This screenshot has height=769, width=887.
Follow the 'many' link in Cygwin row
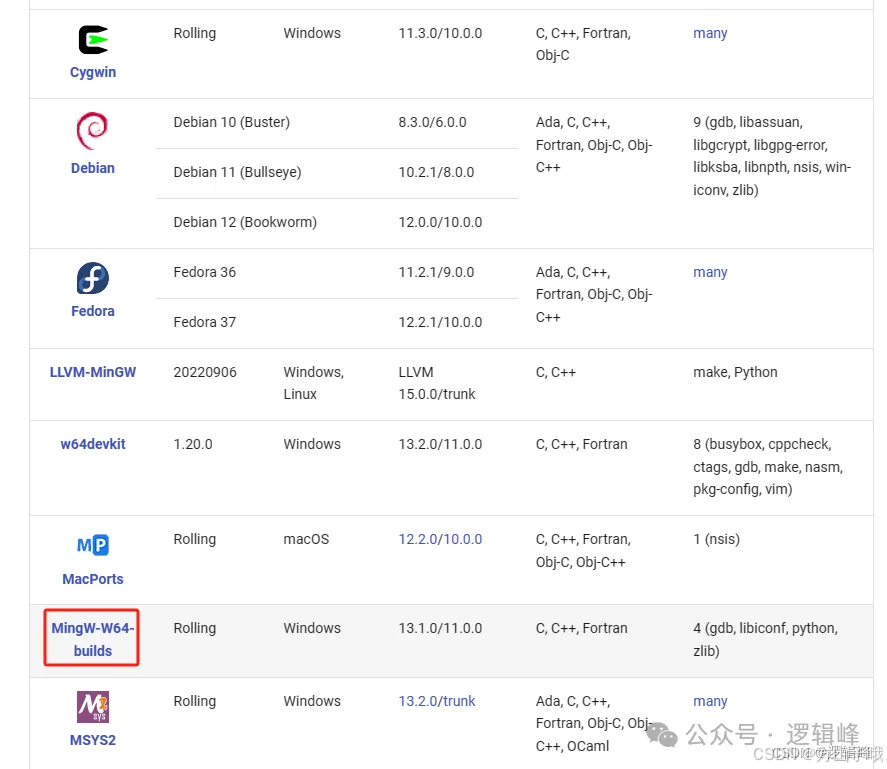coord(710,33)
